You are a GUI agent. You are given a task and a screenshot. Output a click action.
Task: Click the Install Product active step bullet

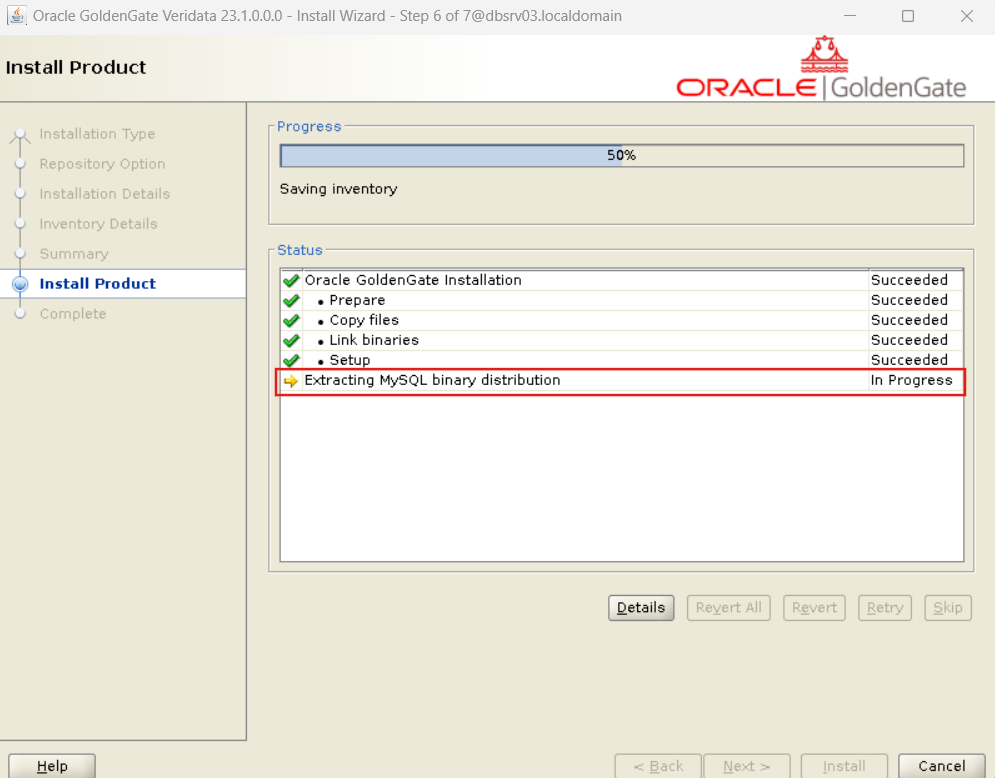(x=20, y=284)
